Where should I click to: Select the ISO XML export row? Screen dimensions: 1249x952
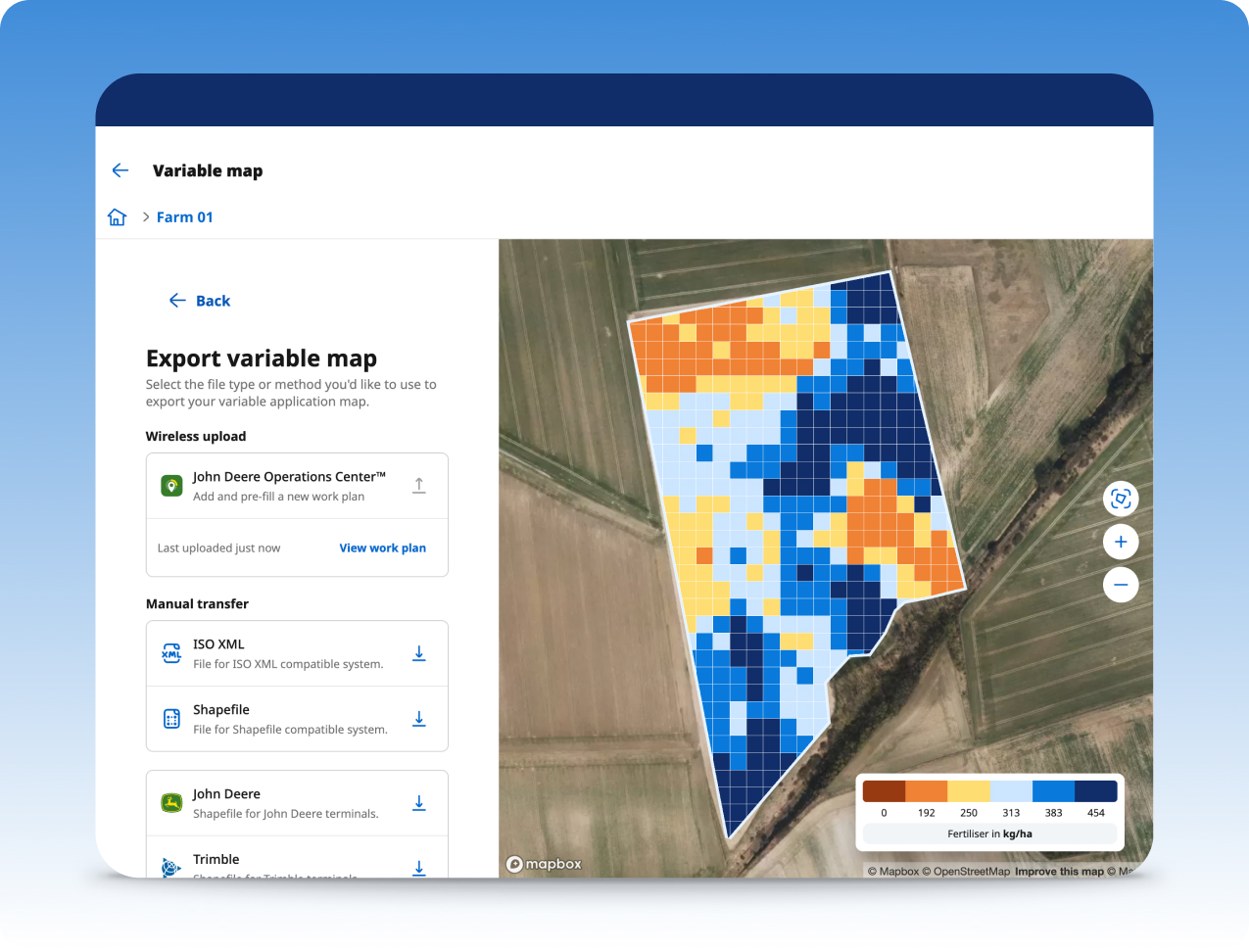click(284, 653)
